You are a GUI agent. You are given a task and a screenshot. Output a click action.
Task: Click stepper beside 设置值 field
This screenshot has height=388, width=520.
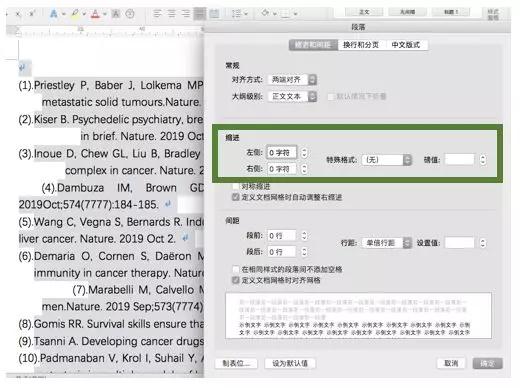click(483, 243)
